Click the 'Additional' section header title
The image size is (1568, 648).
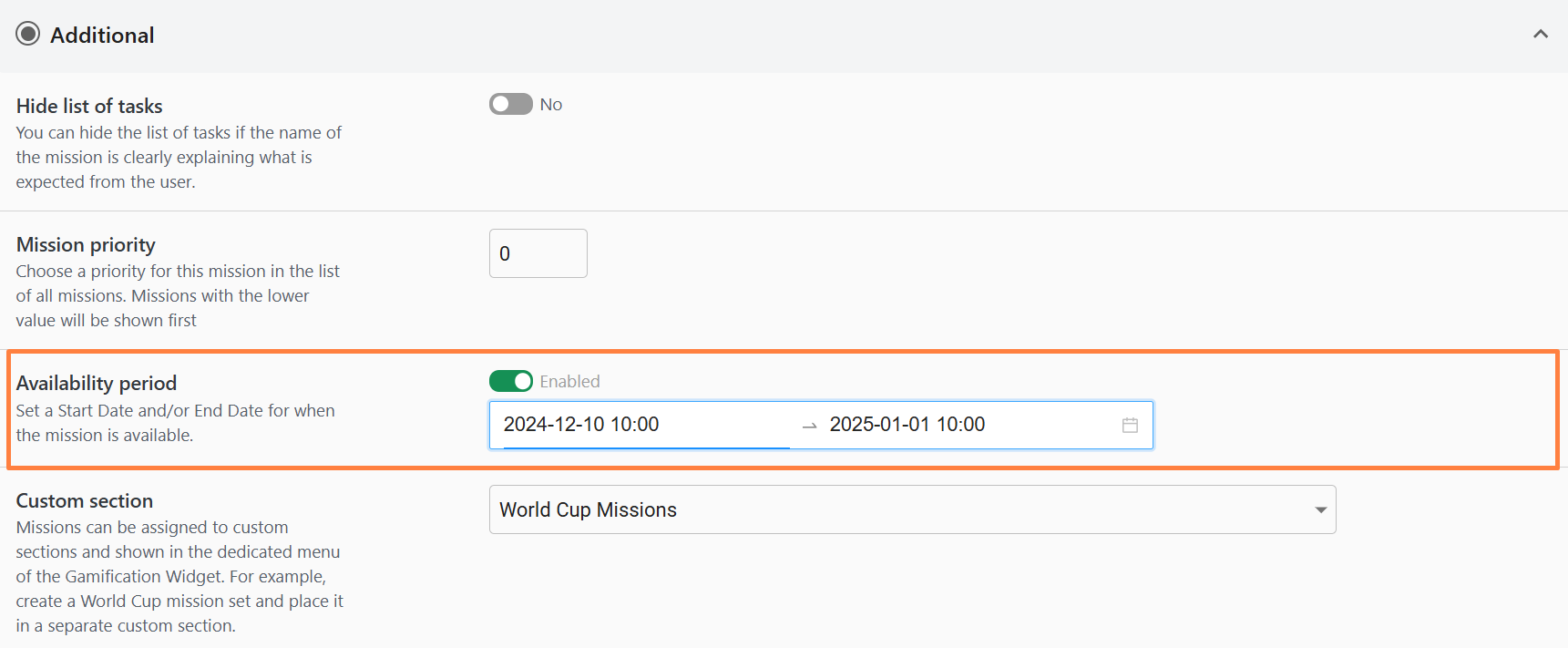102,35
